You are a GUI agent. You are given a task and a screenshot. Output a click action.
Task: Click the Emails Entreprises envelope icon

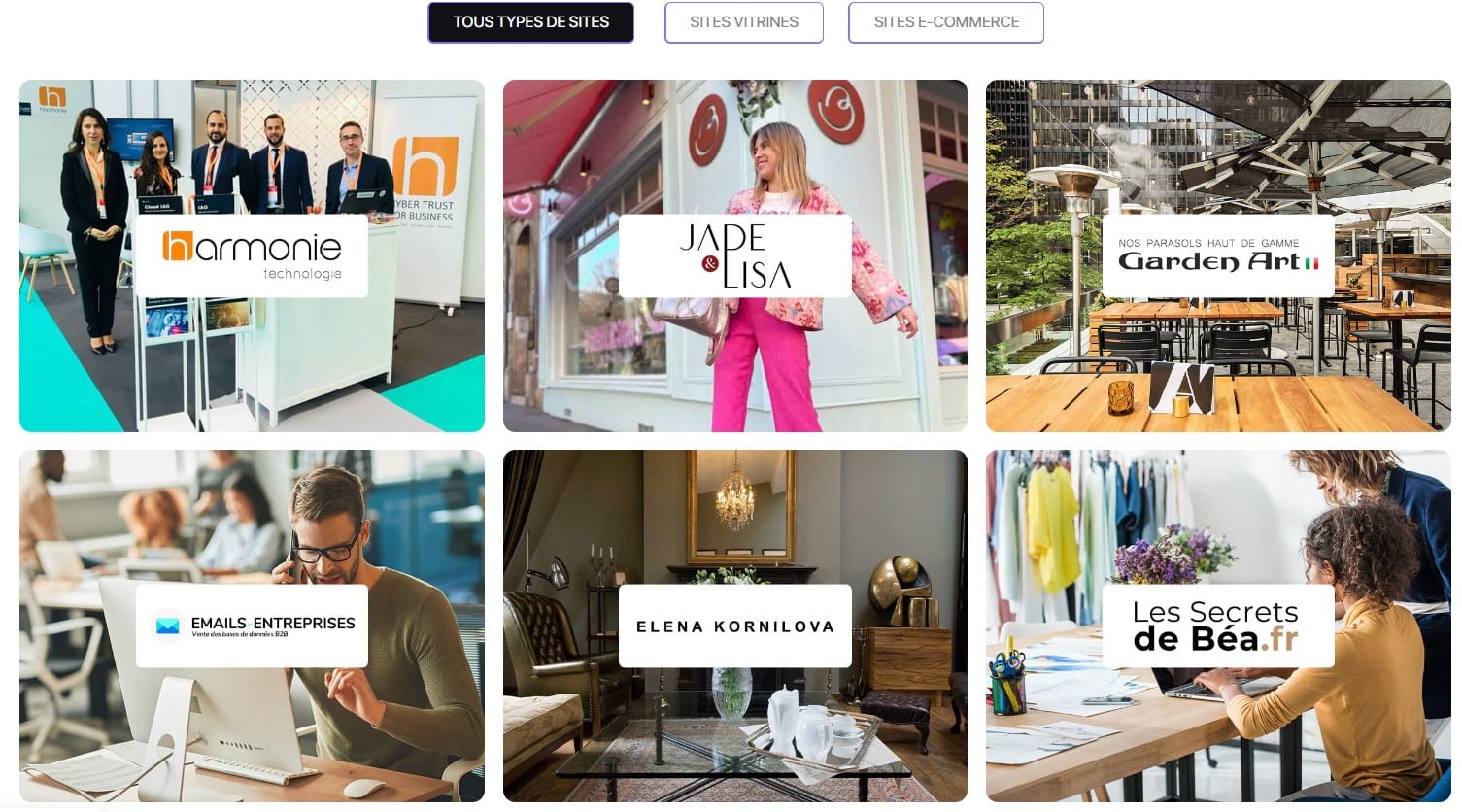click(168, 626)
